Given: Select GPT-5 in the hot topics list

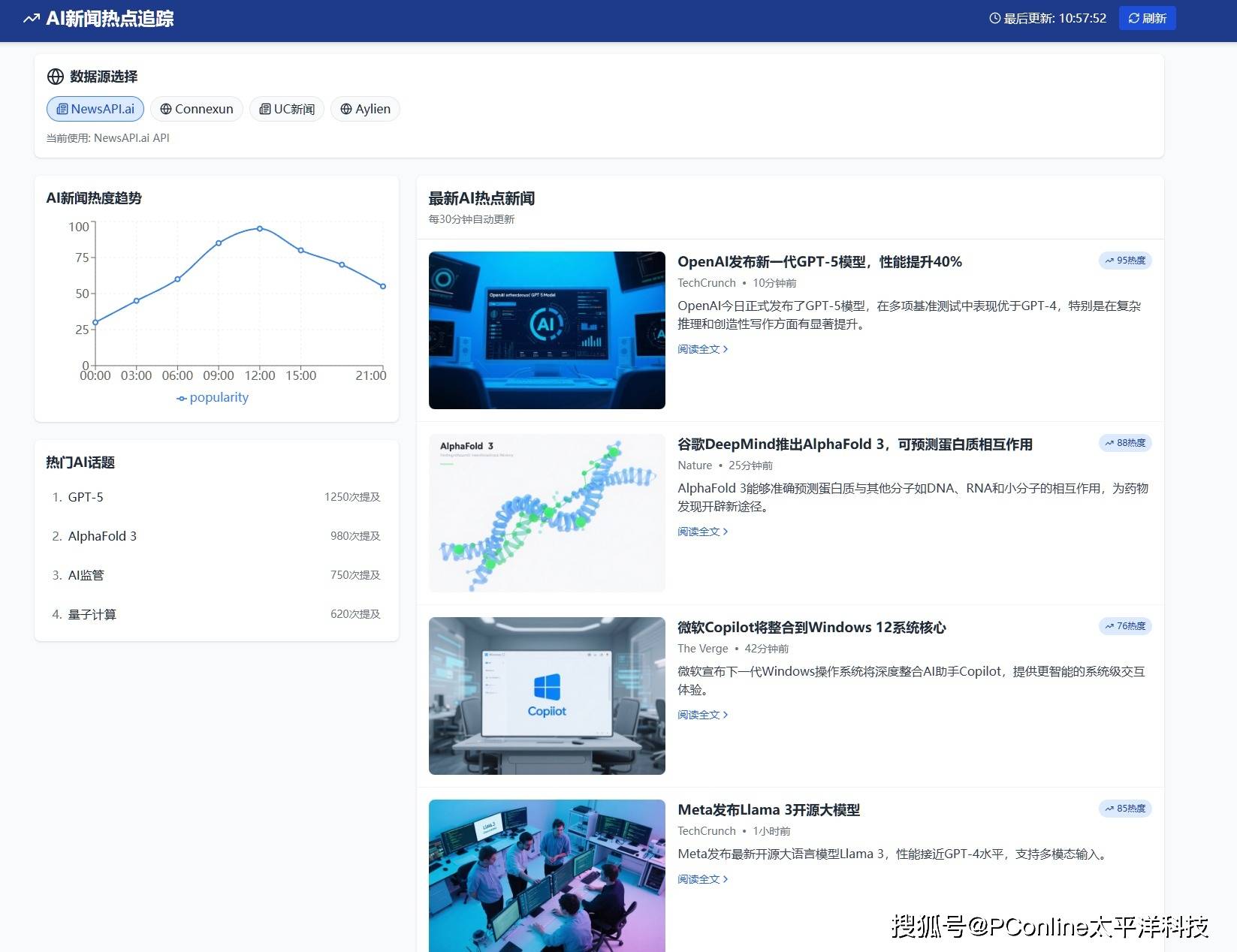Looking at the screenshot, I should [x=86, y=497].
